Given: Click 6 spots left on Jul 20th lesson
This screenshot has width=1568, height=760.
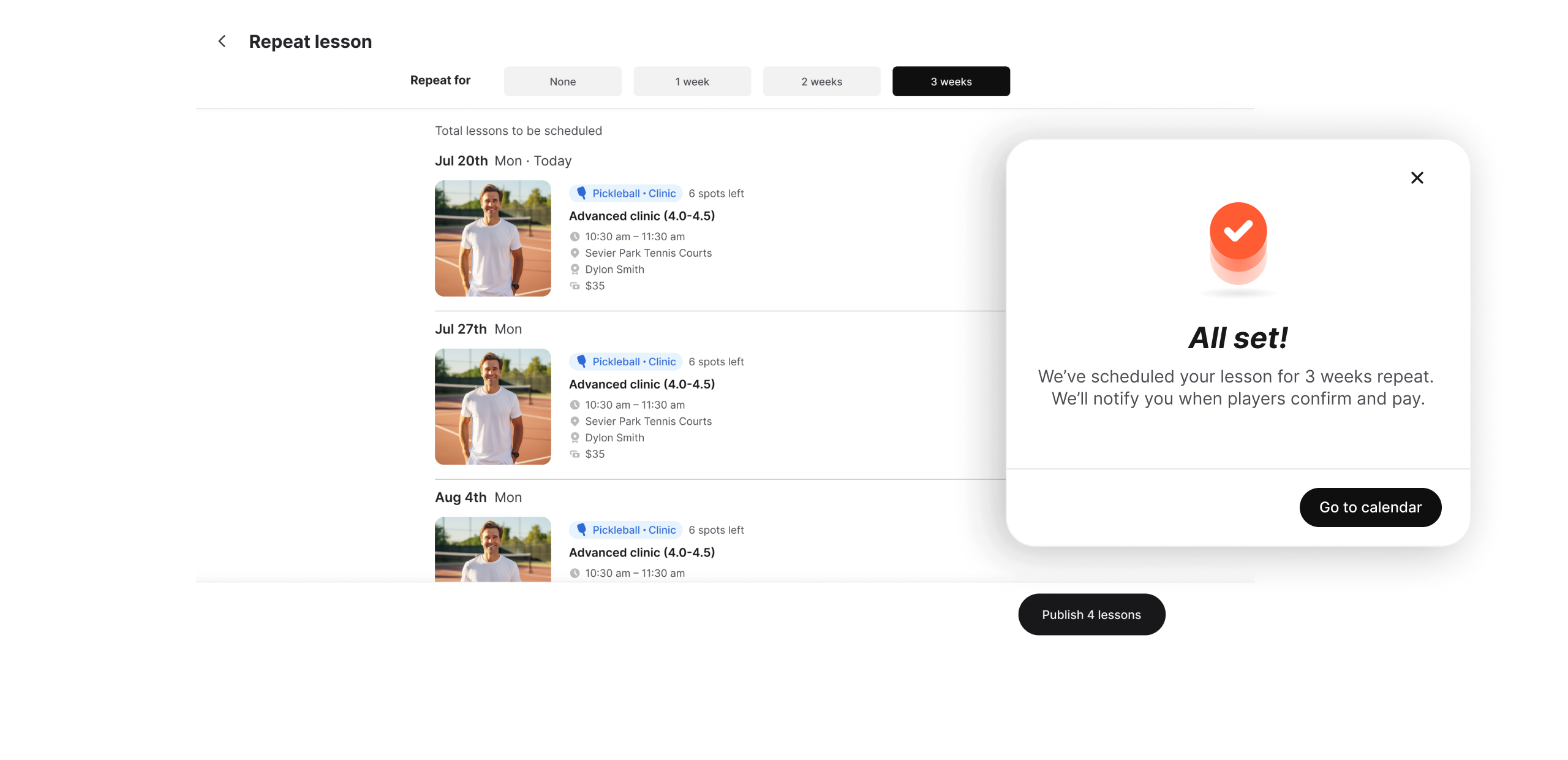Looking at the screenshot, I should (716, 194).
